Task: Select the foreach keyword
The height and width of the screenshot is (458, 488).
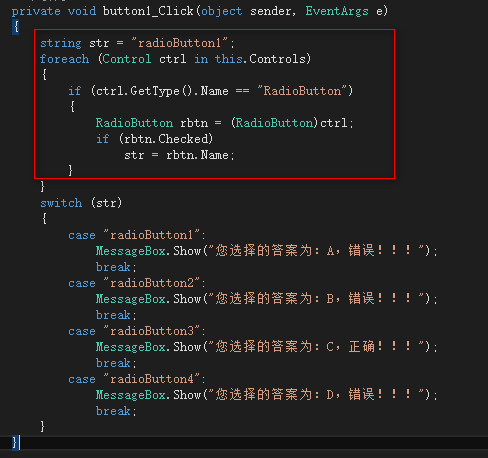Action: point(64,59)
